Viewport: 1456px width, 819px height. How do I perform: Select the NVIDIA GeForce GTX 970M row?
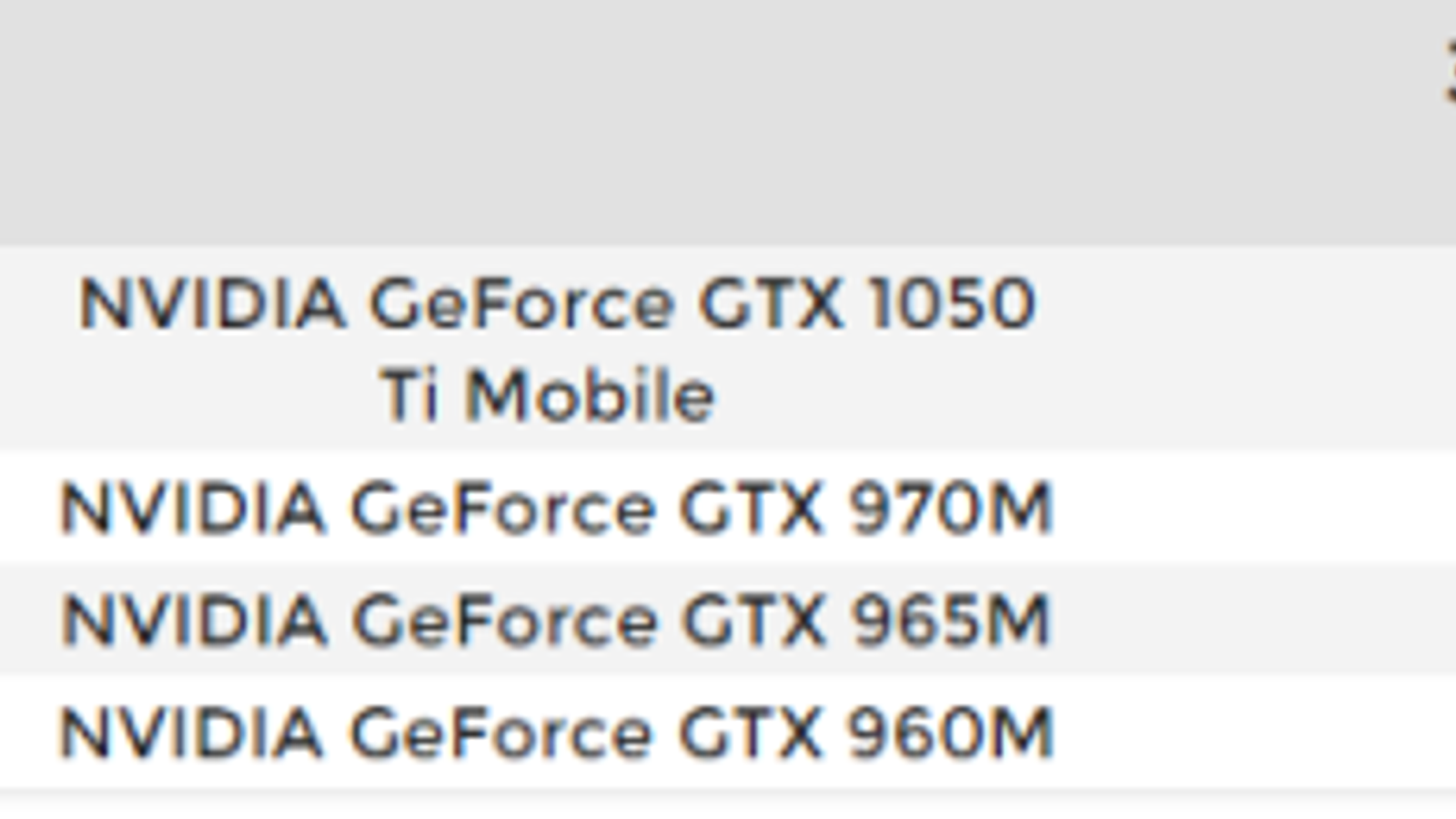tap(555, 507)
